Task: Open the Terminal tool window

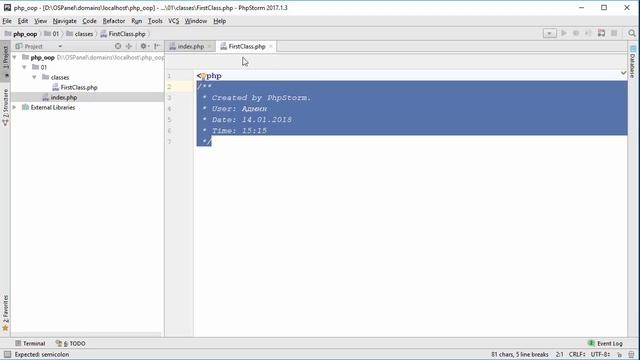Action: pos(30,343)
